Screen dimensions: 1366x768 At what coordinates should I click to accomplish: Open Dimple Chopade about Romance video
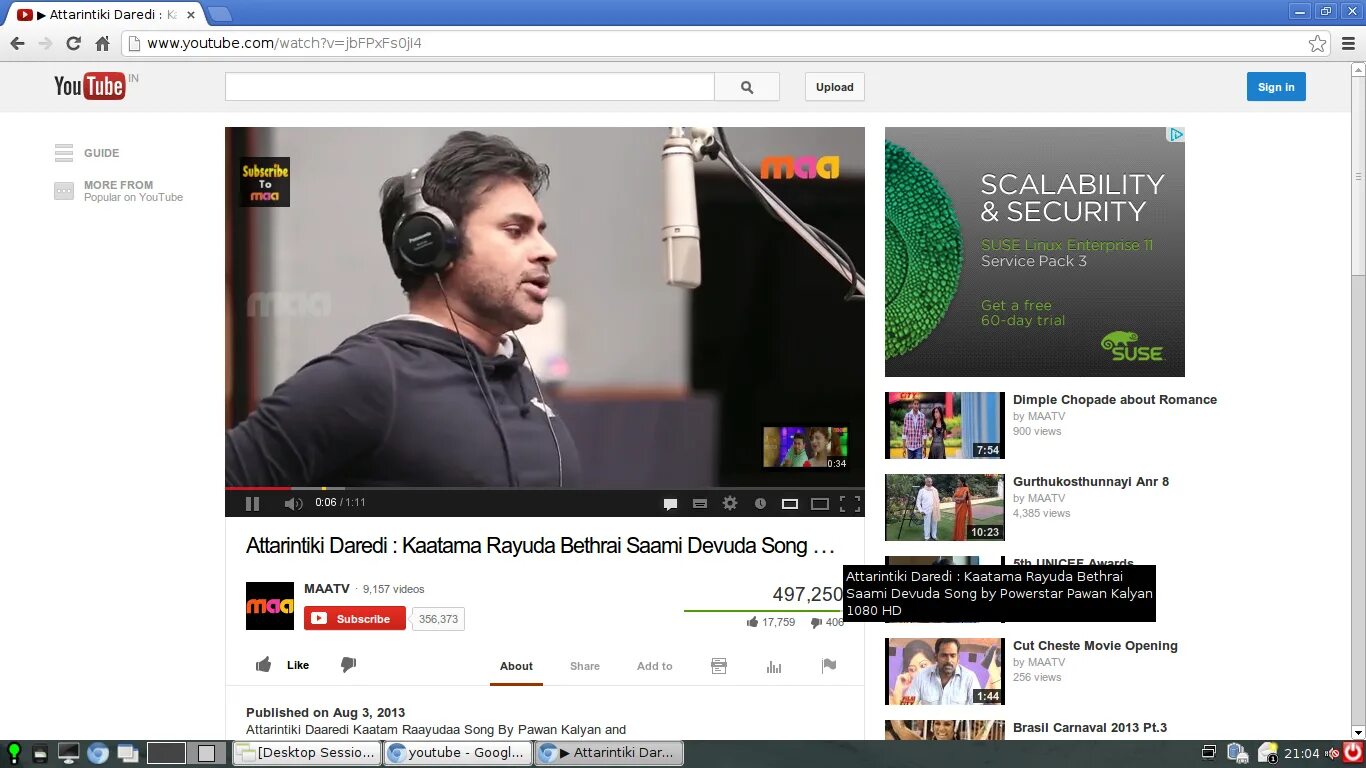click(1115, 400)
